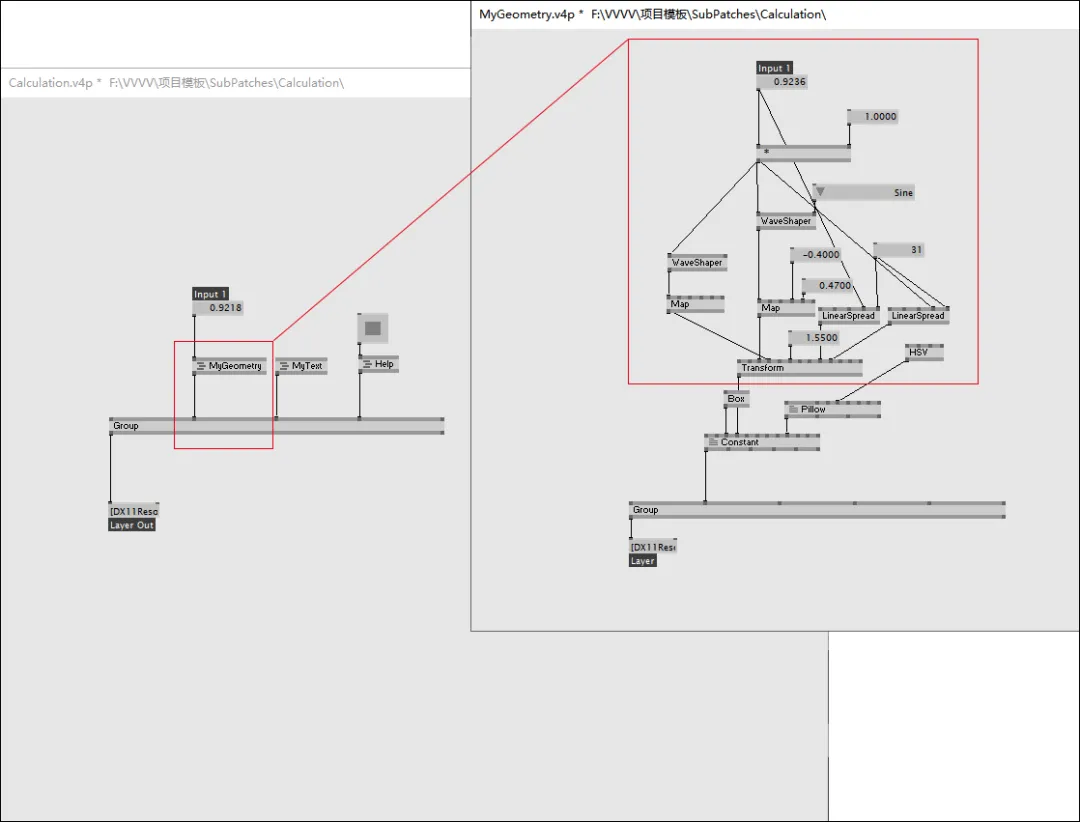The image size is (1080, 822).
Task: Select the WaveShaper node just below Sine
Action: tap(786, 221)
